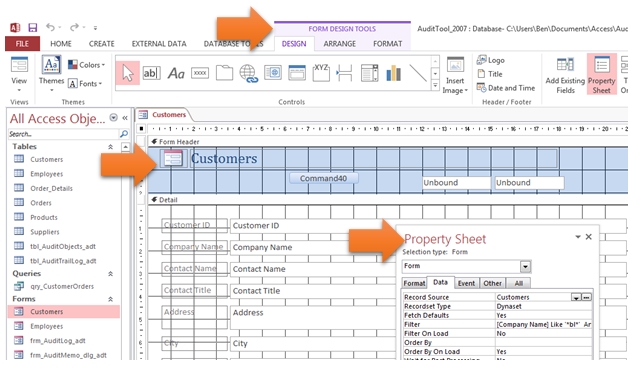Click the Record Source builder (…) button
641x369 pixels.
coord(586,297)
